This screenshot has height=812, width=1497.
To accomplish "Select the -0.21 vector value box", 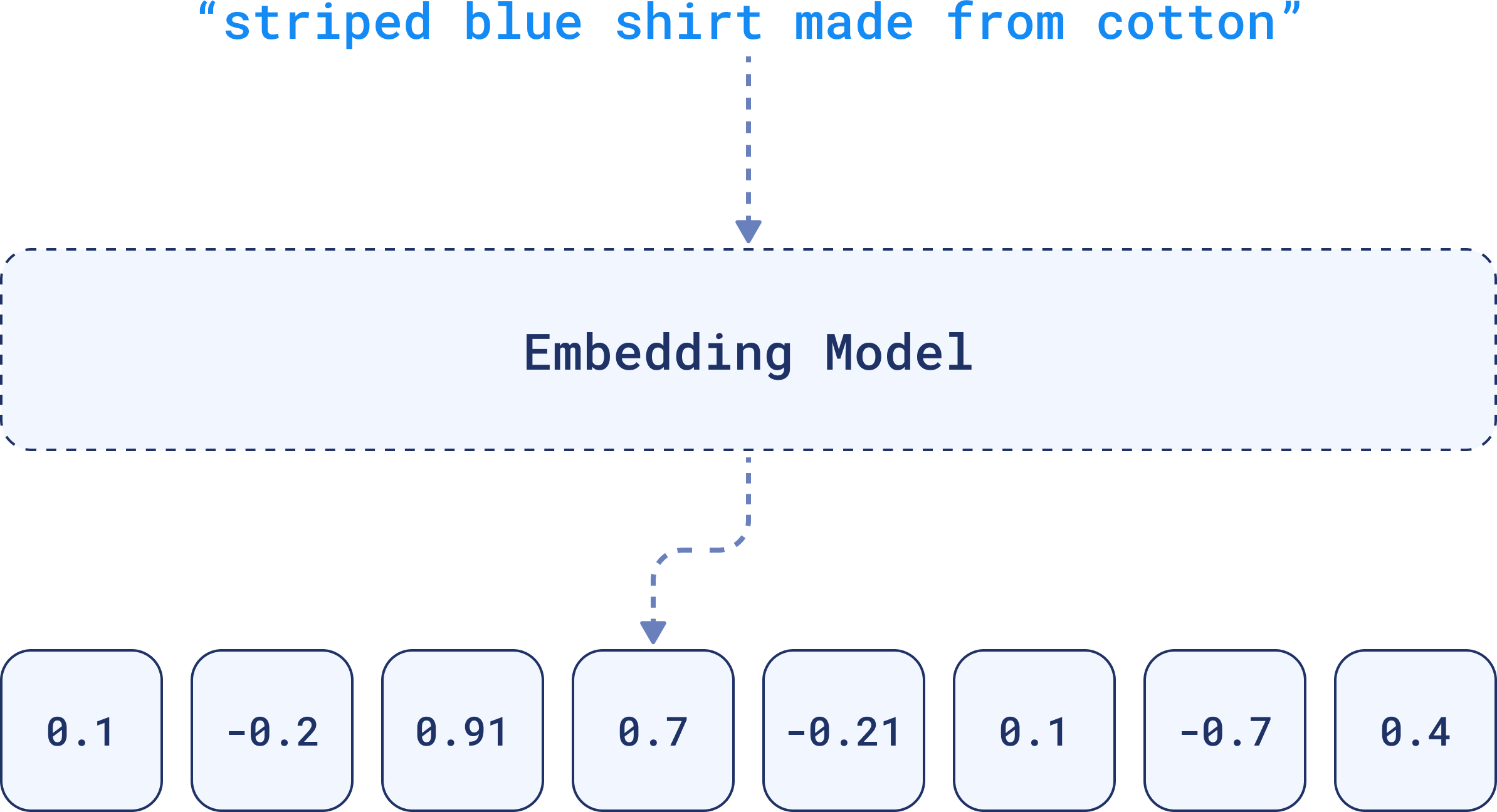I will [841, 736].
